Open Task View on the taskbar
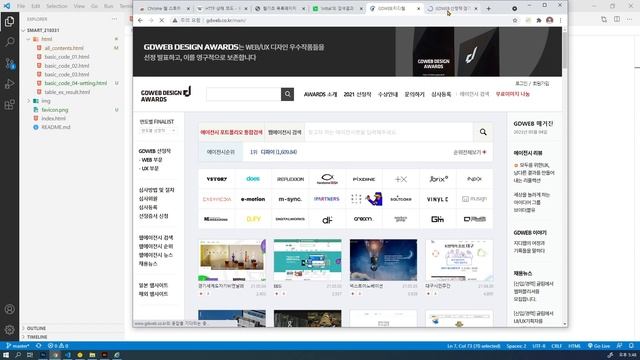 pos(30,355)
